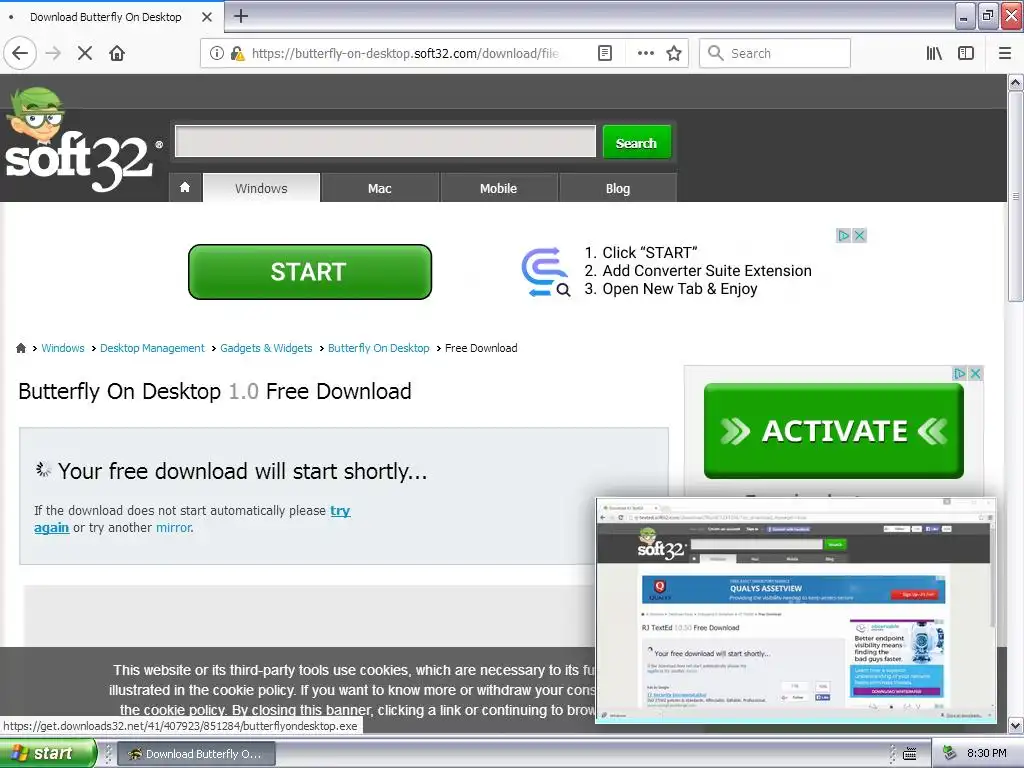Click the system tray network icon
The height and width of the screenshot is (768, 1024).
[950, 753]
